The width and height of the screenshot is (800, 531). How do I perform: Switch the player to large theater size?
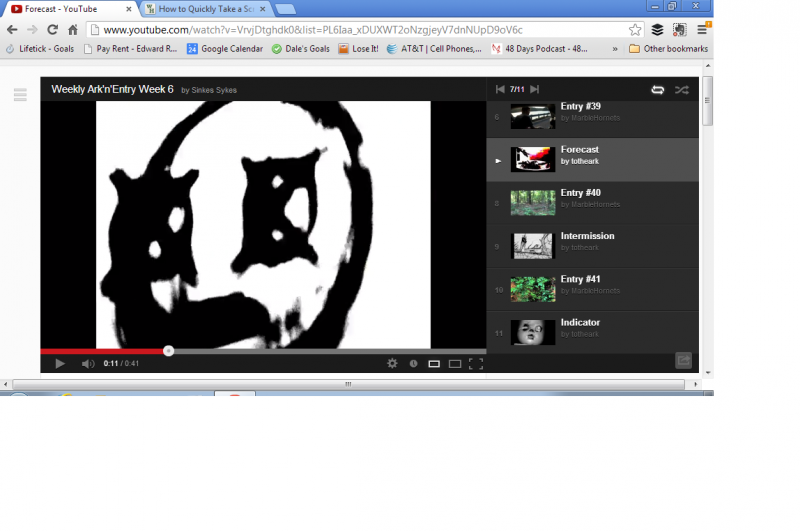[x=455, y=363]
